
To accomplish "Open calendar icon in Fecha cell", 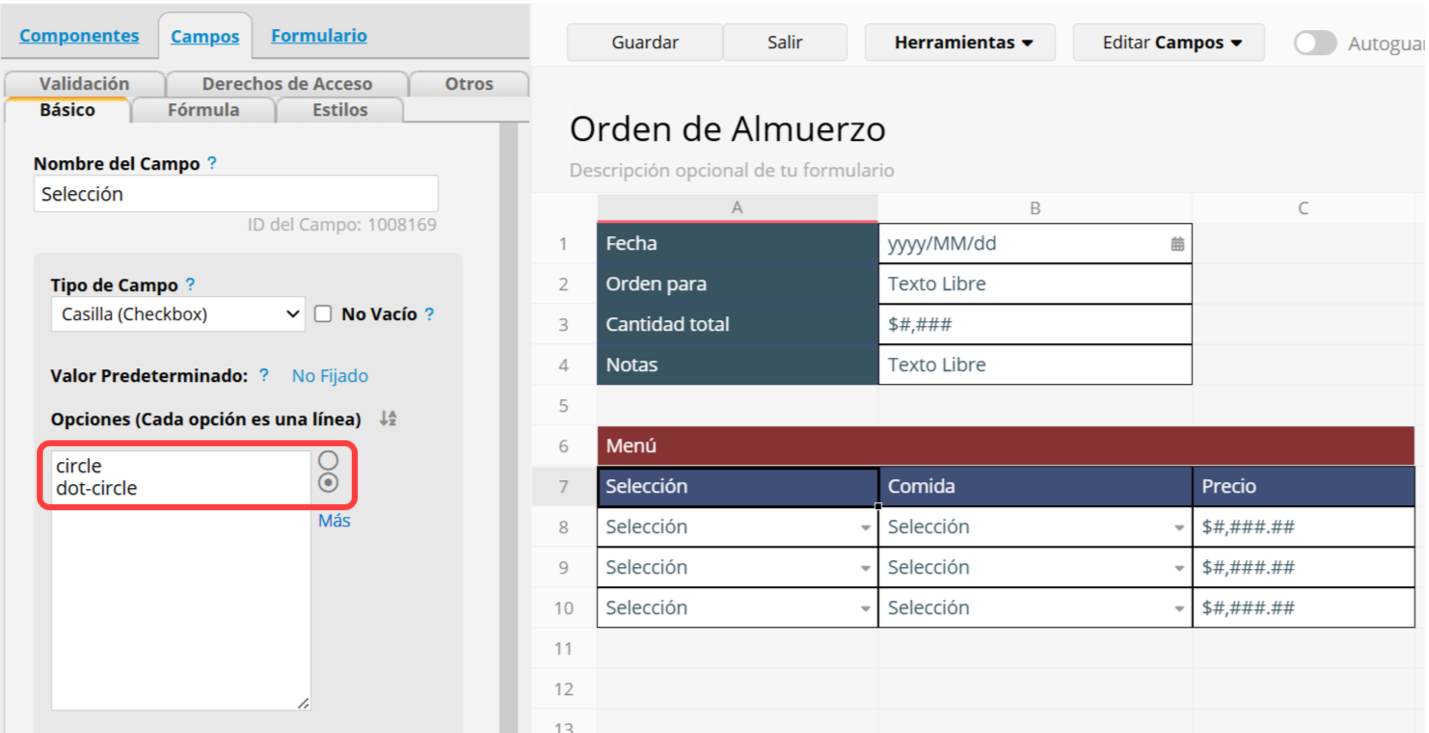I will tap(1177, 244).
